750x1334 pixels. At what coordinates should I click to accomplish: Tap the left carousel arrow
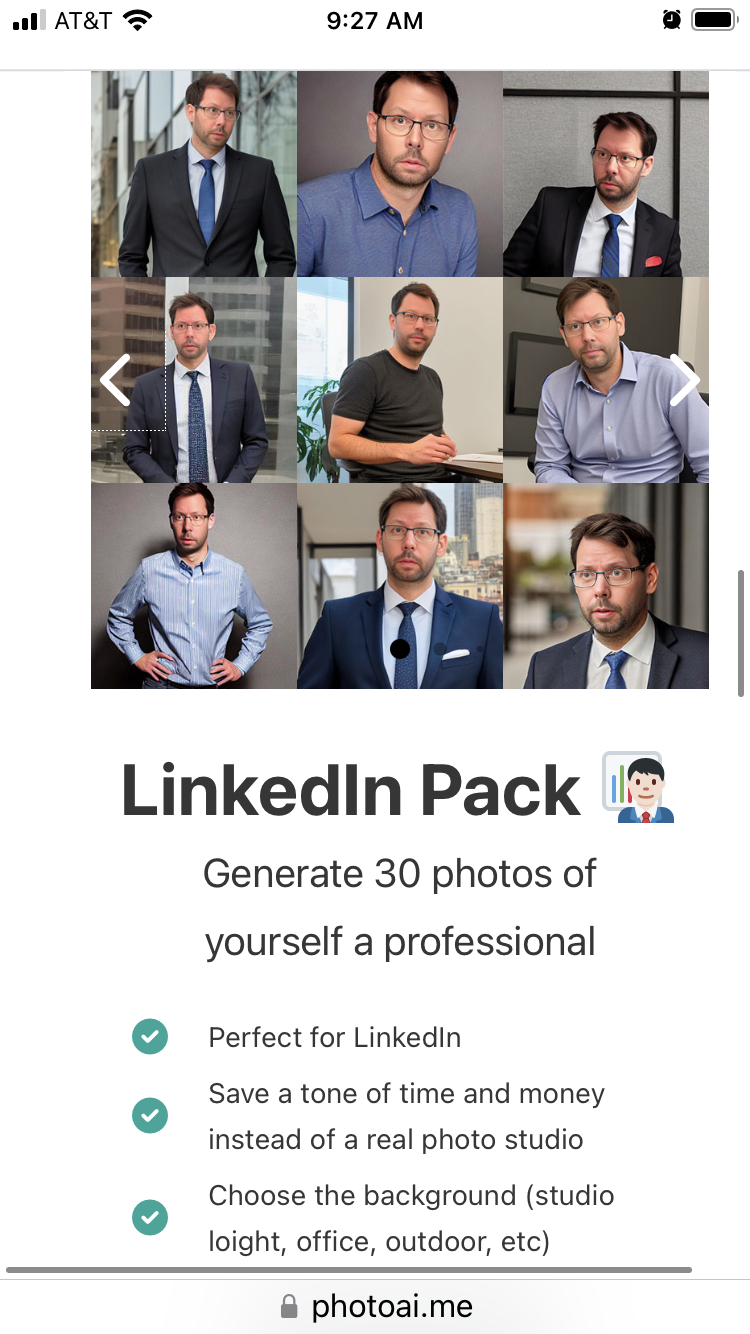coord(115,380)
